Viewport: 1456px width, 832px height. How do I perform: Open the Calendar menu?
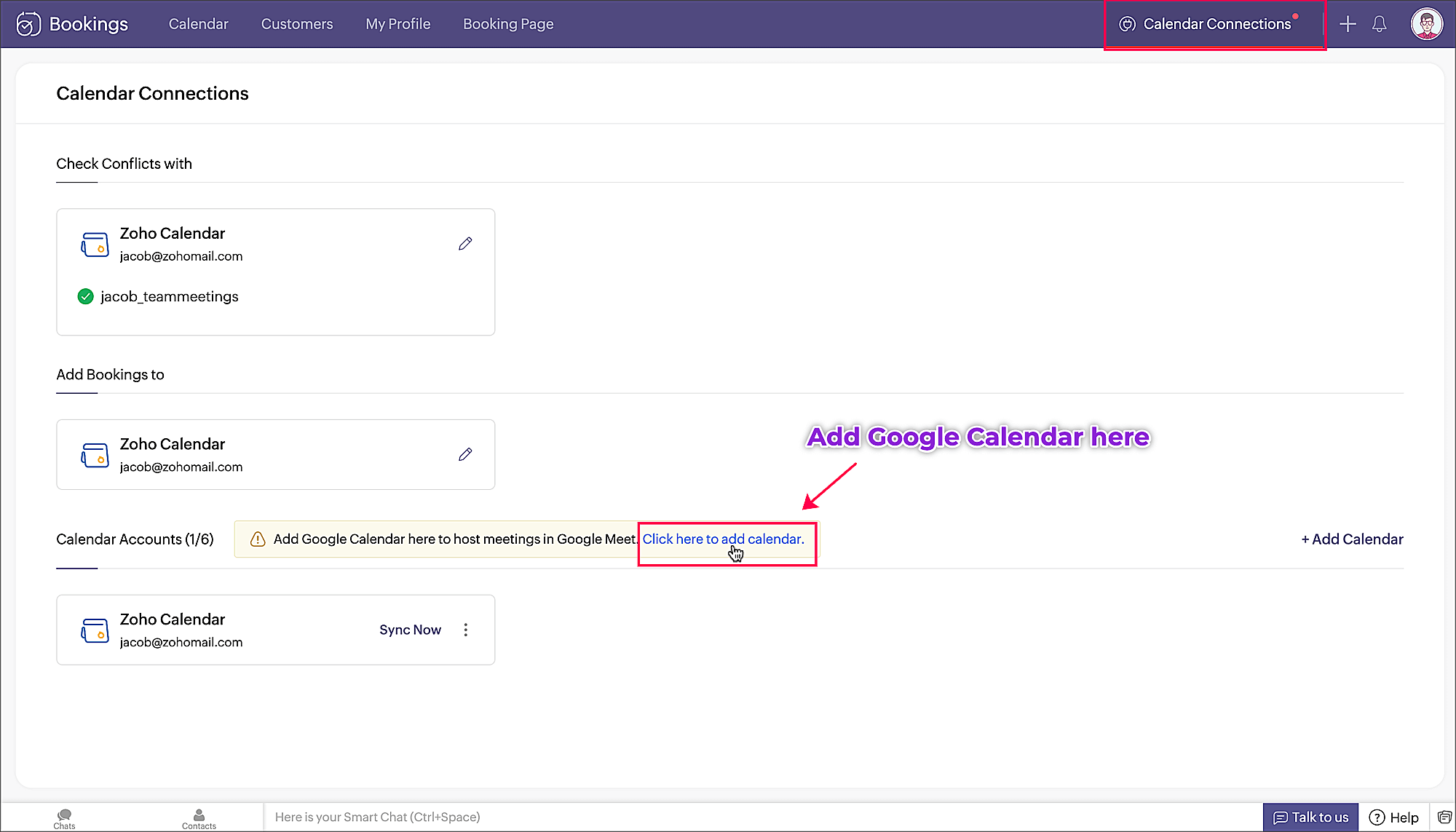click(x=198, y=24)
